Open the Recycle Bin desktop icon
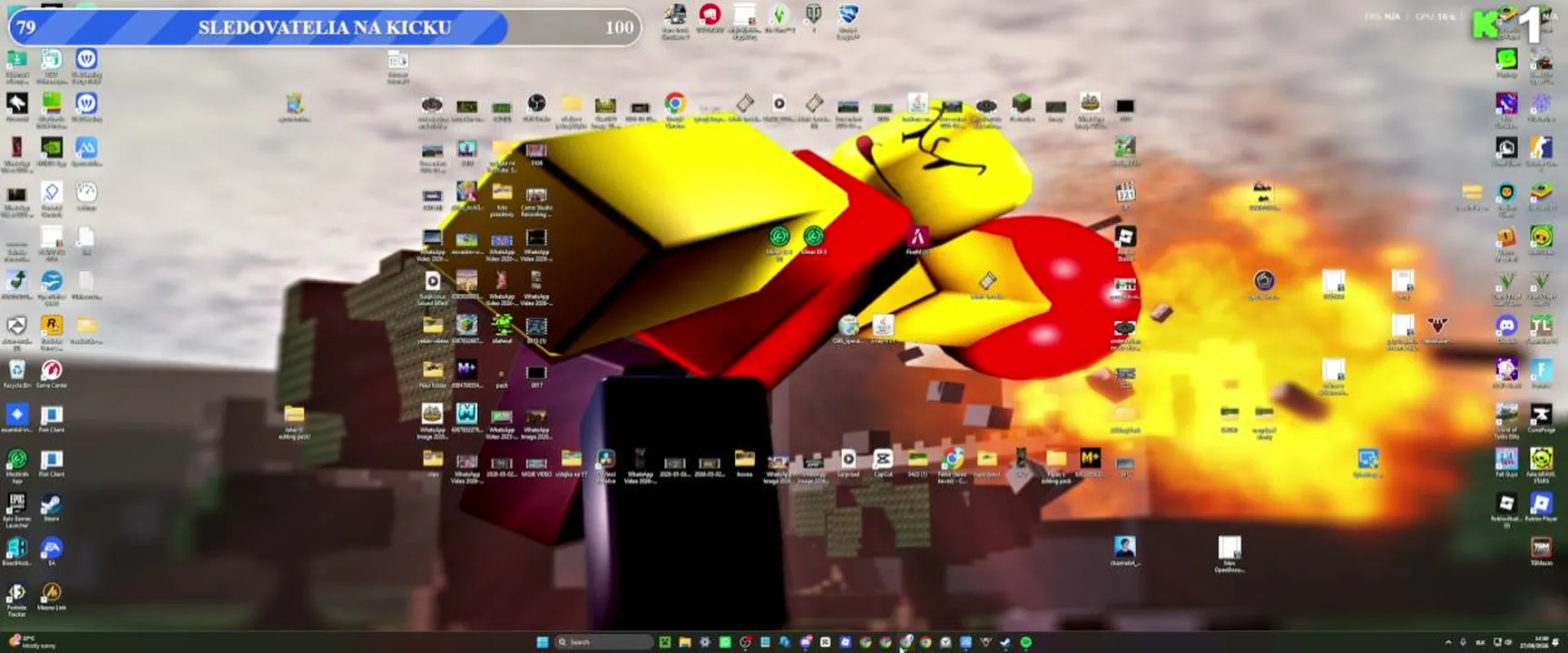Image resolution: width=1568 pixels, height=653 pixels. click(16, 373)
